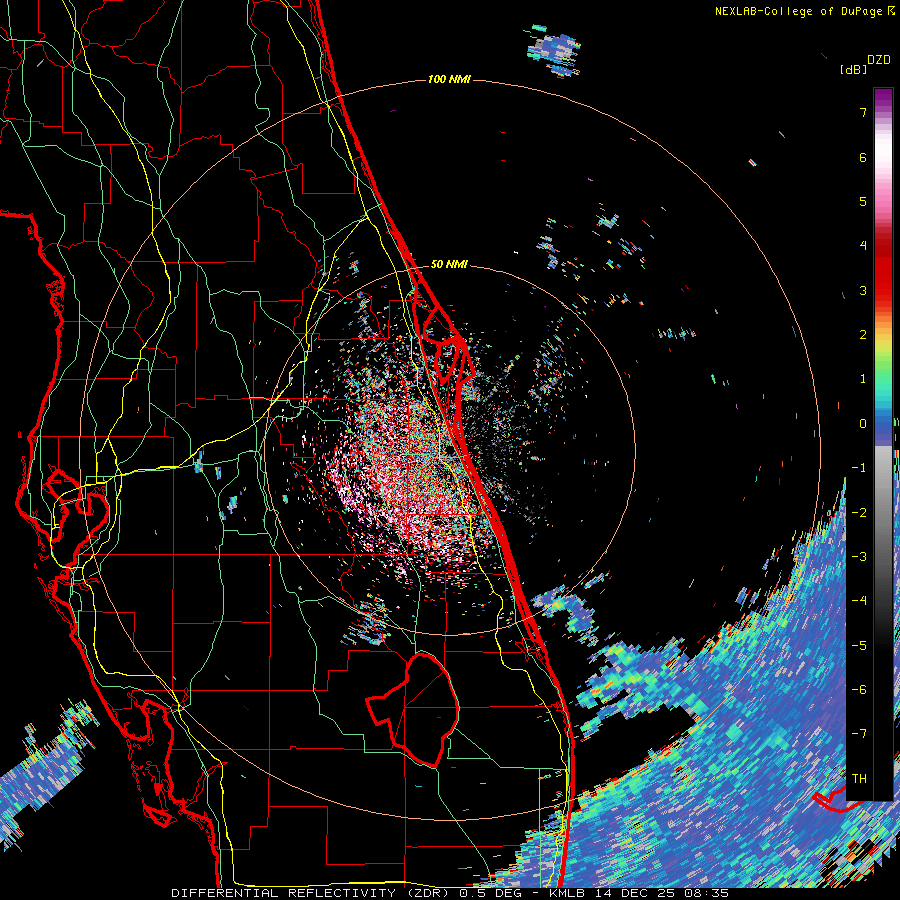900x900 pixels.
Task: Click the -3 value on the legend
Action: pyautogui.click(x=859, y=557)
